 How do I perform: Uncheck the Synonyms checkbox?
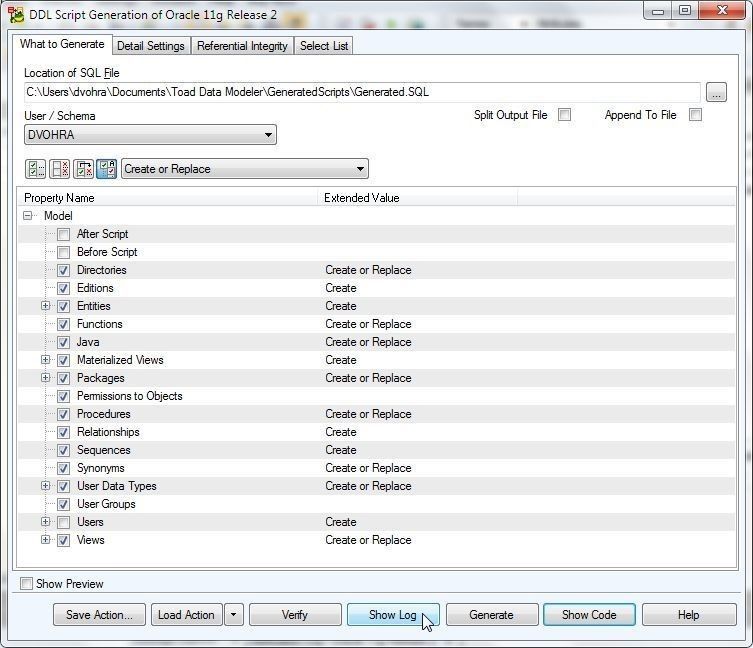coord(63,468)
